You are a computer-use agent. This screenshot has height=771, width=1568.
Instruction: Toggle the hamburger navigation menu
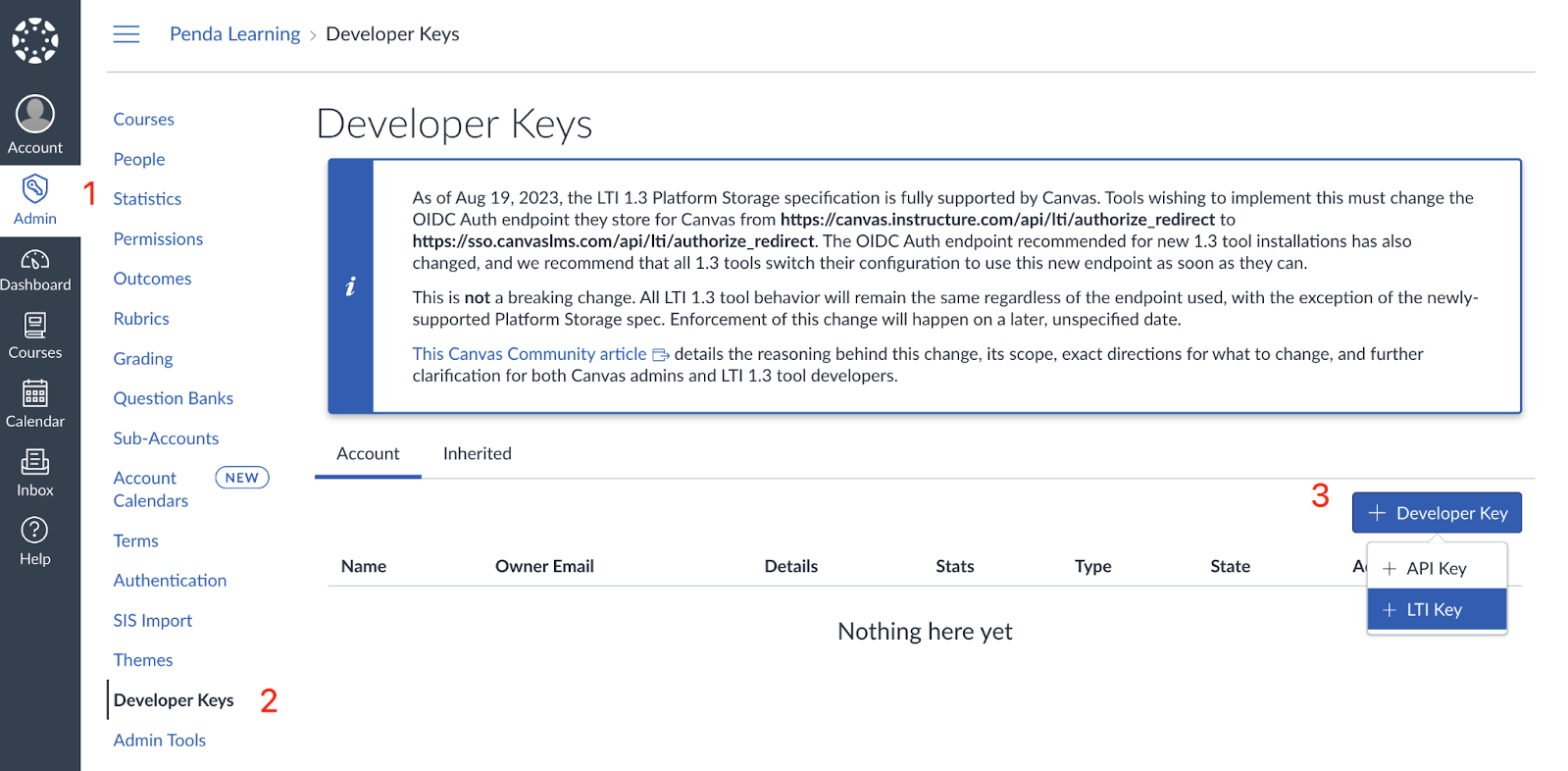(x=126, y=34)
